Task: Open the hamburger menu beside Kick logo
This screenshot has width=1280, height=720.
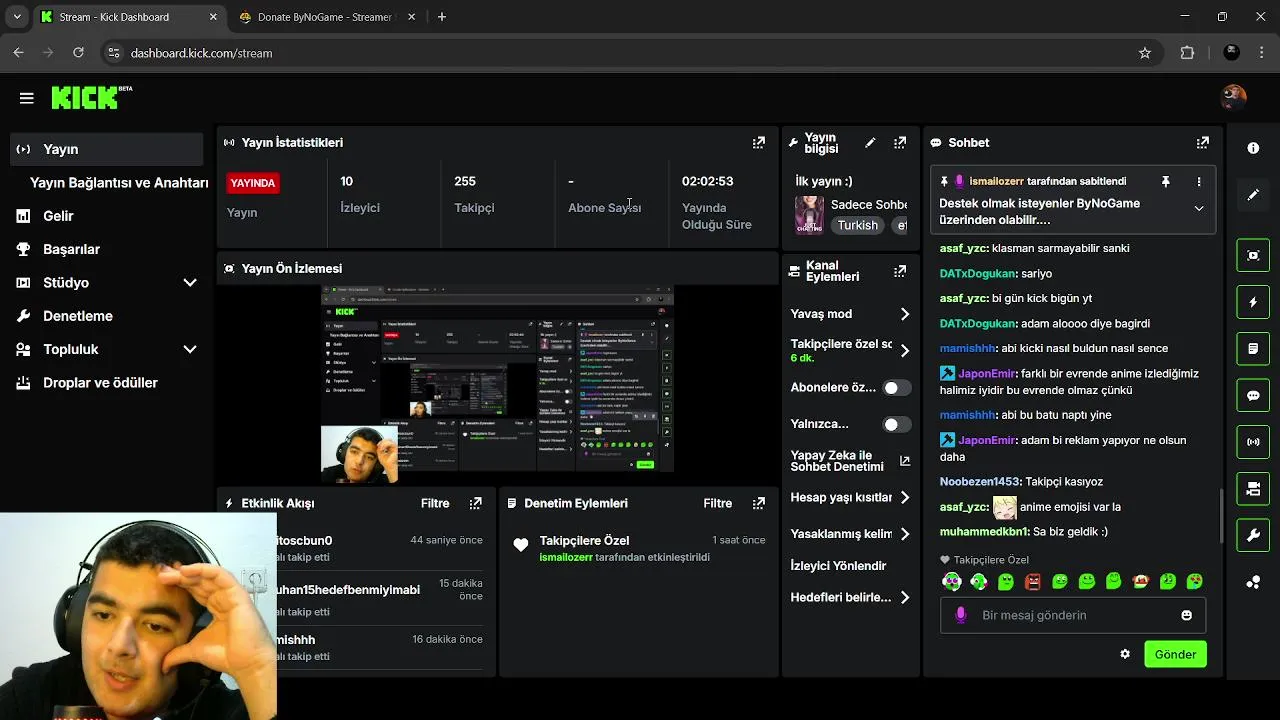Action: click(27, 98)
